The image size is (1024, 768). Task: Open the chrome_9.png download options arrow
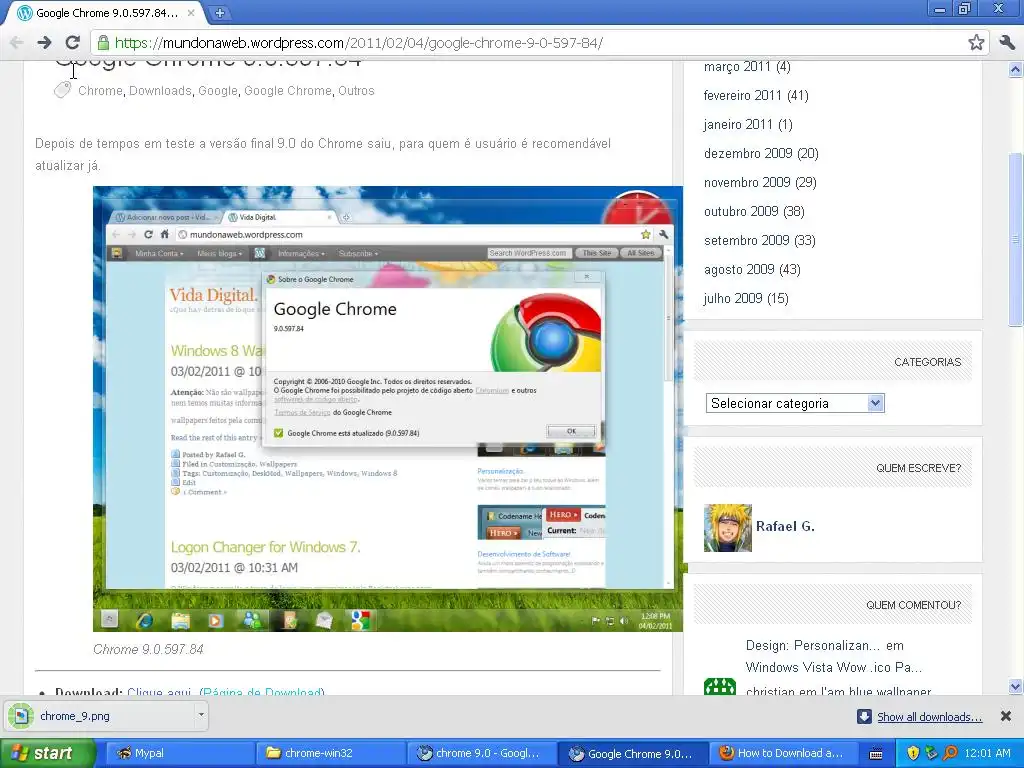point(201,715)
